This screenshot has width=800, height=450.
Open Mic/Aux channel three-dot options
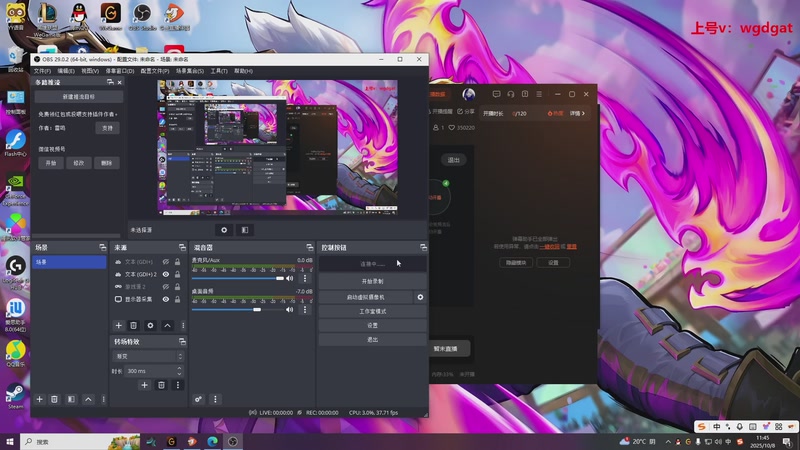coord(305,279)
